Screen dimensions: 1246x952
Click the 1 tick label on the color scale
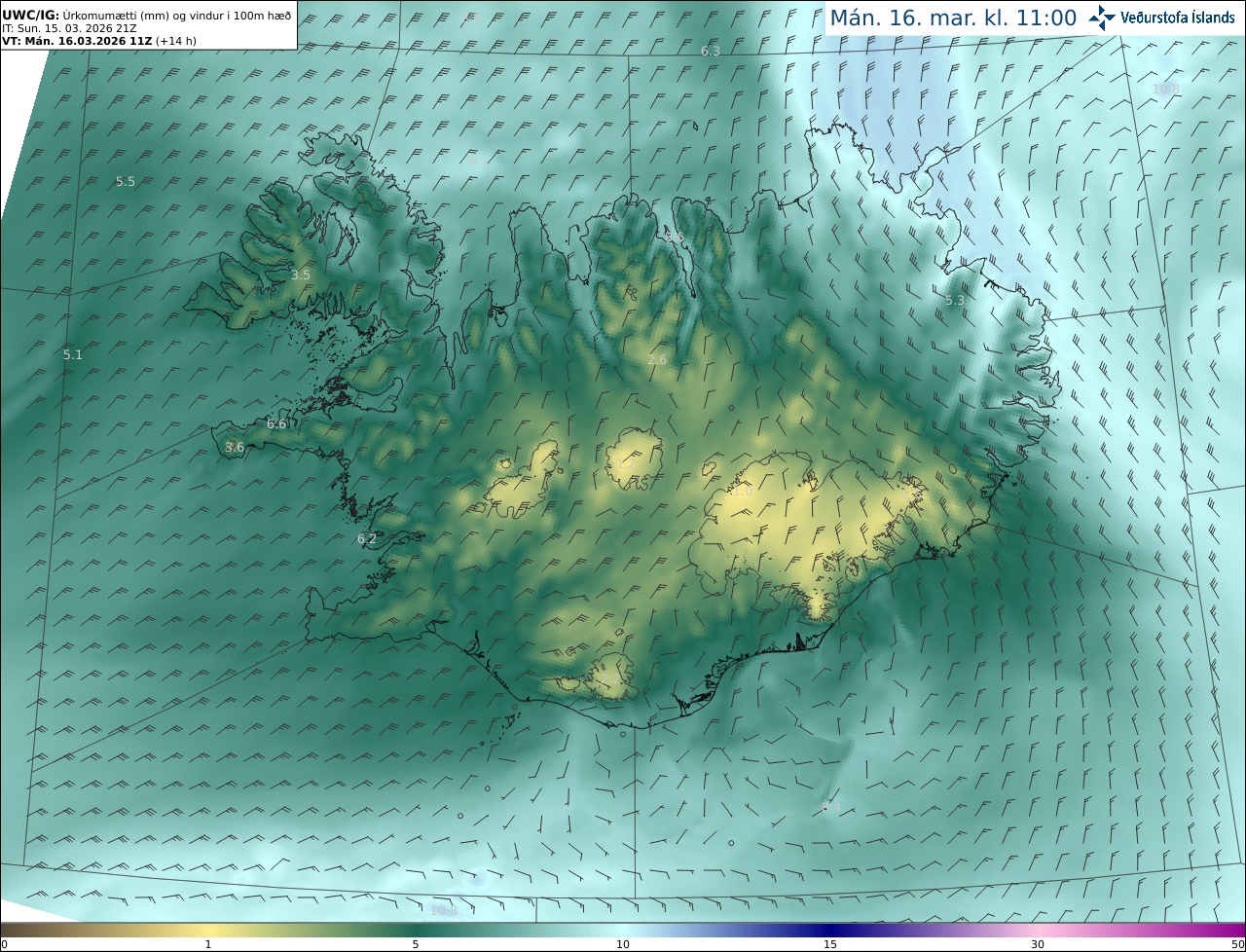[x=208, y=944]
